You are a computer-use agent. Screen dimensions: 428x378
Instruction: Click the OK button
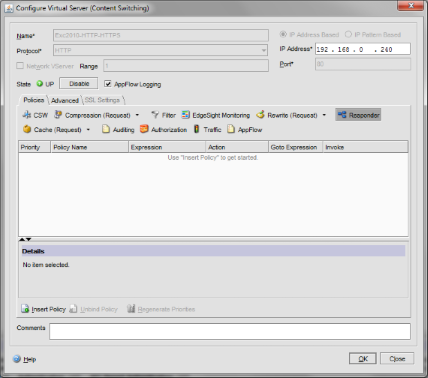coord(363,359)
